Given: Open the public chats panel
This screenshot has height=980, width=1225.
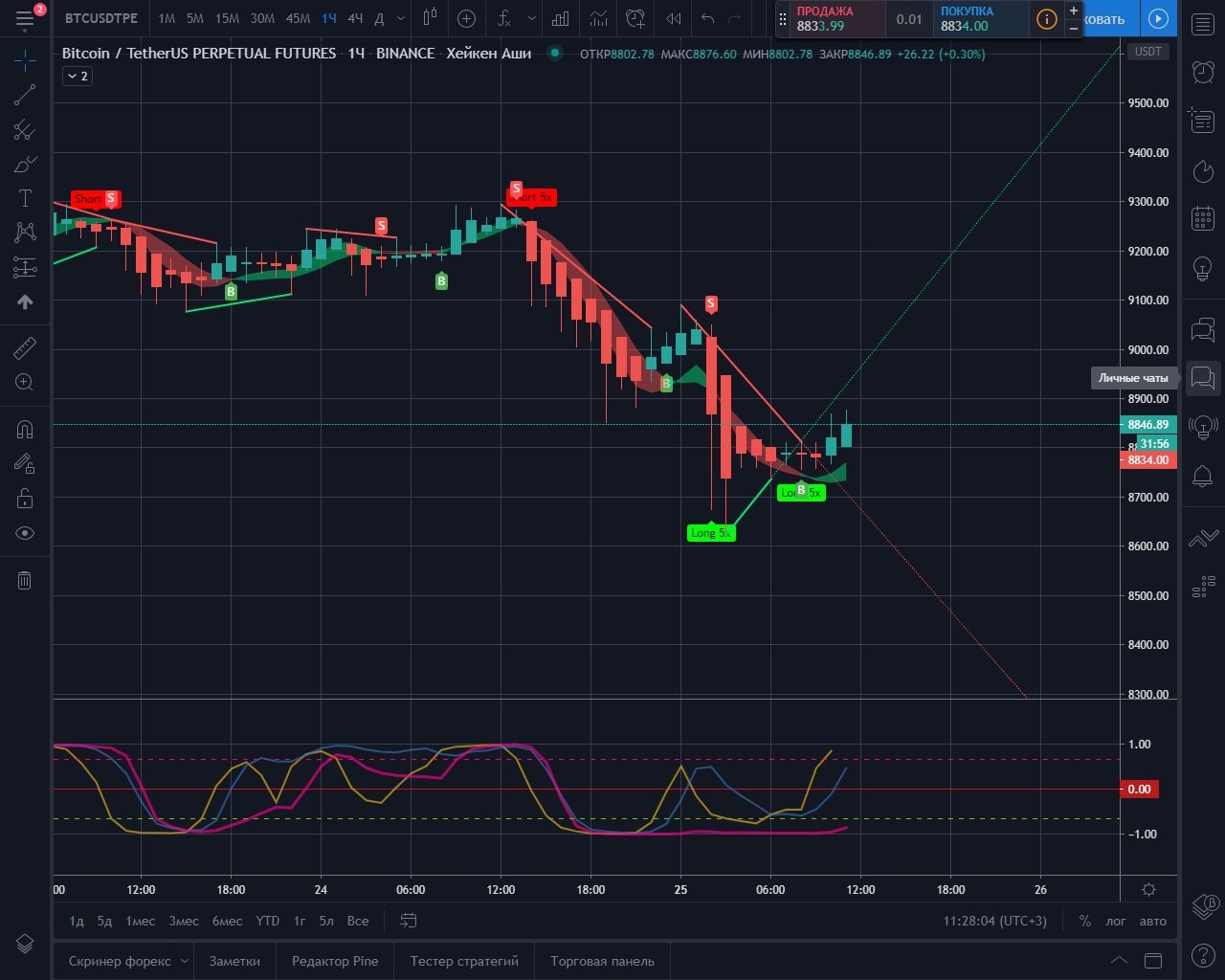Looking at the screenshot, I should [x=1203, y=330].
